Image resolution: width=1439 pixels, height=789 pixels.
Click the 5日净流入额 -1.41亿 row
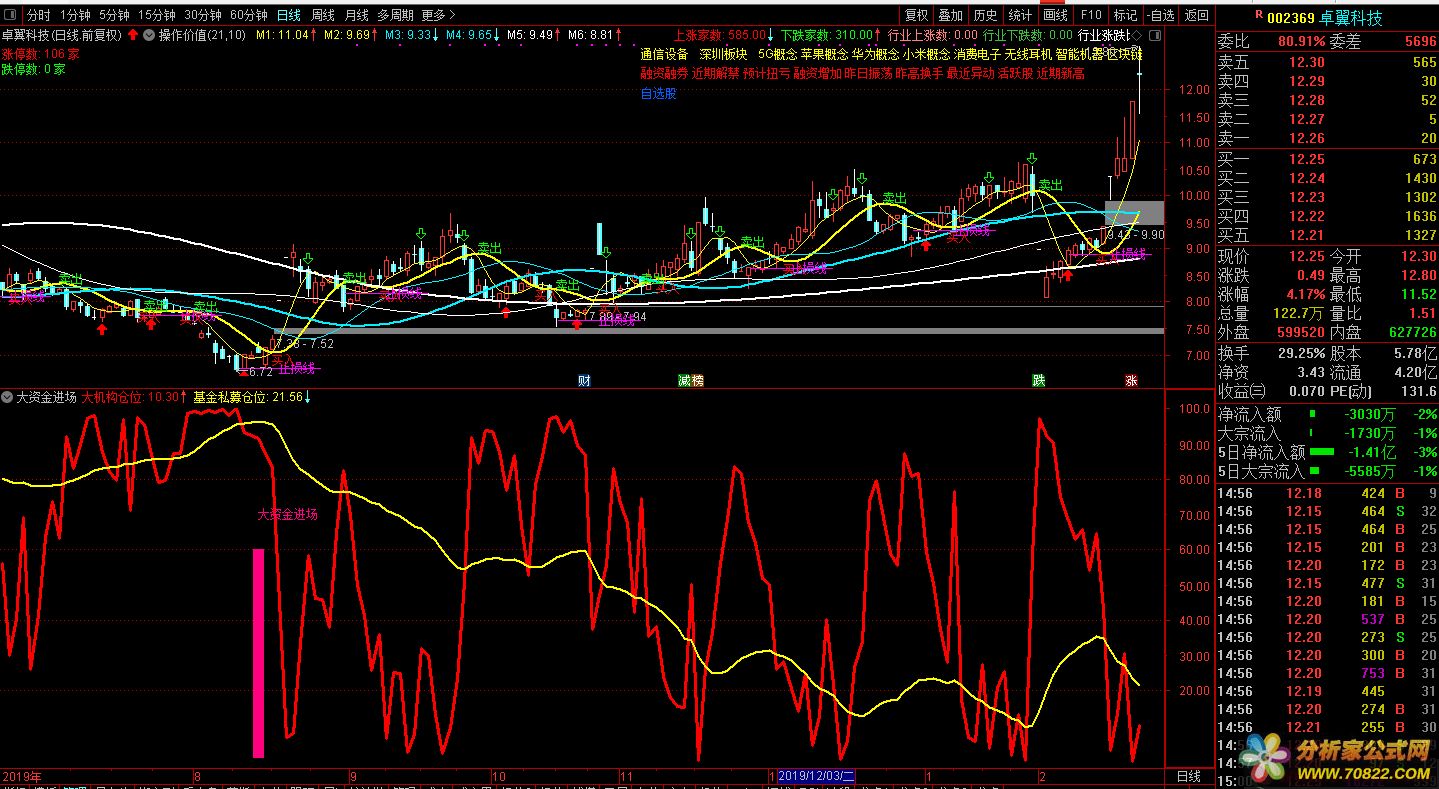[1327, 452]
